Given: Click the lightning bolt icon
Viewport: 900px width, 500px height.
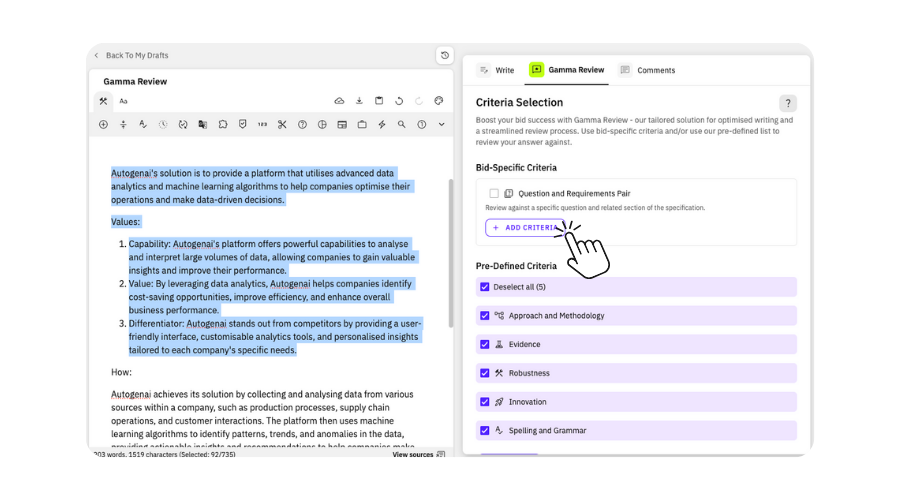Looking at the screenshot, I should 382,125.
